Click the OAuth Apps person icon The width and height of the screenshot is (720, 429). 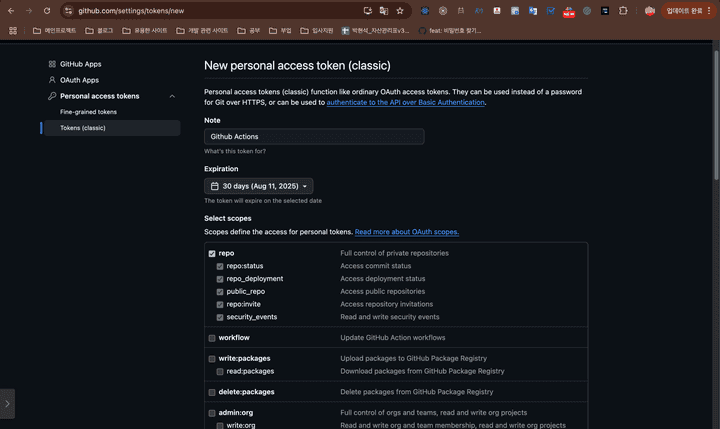pyautogui.click(x=52, y=80)
